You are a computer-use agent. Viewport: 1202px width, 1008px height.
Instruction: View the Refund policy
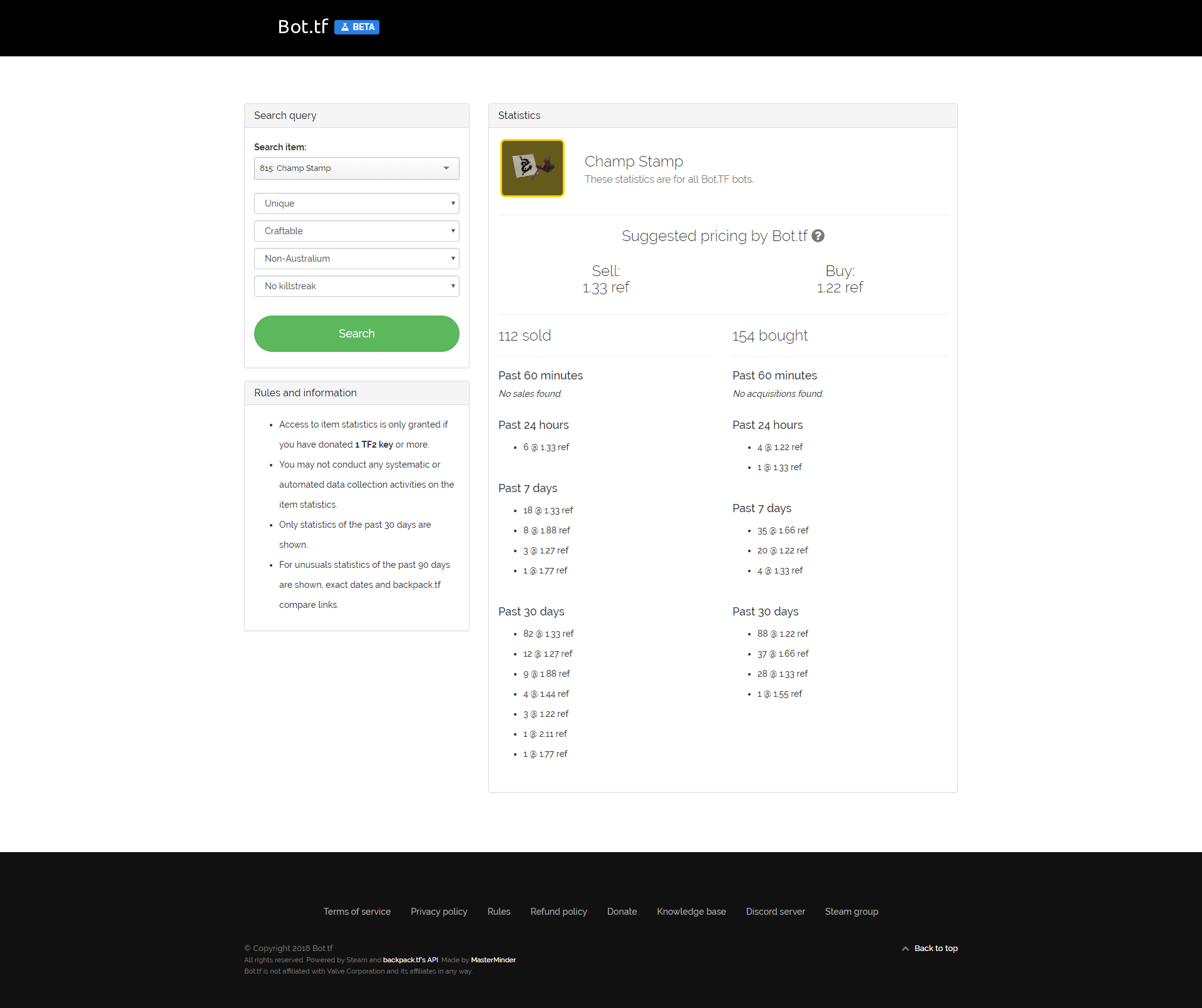coord(558,912)
